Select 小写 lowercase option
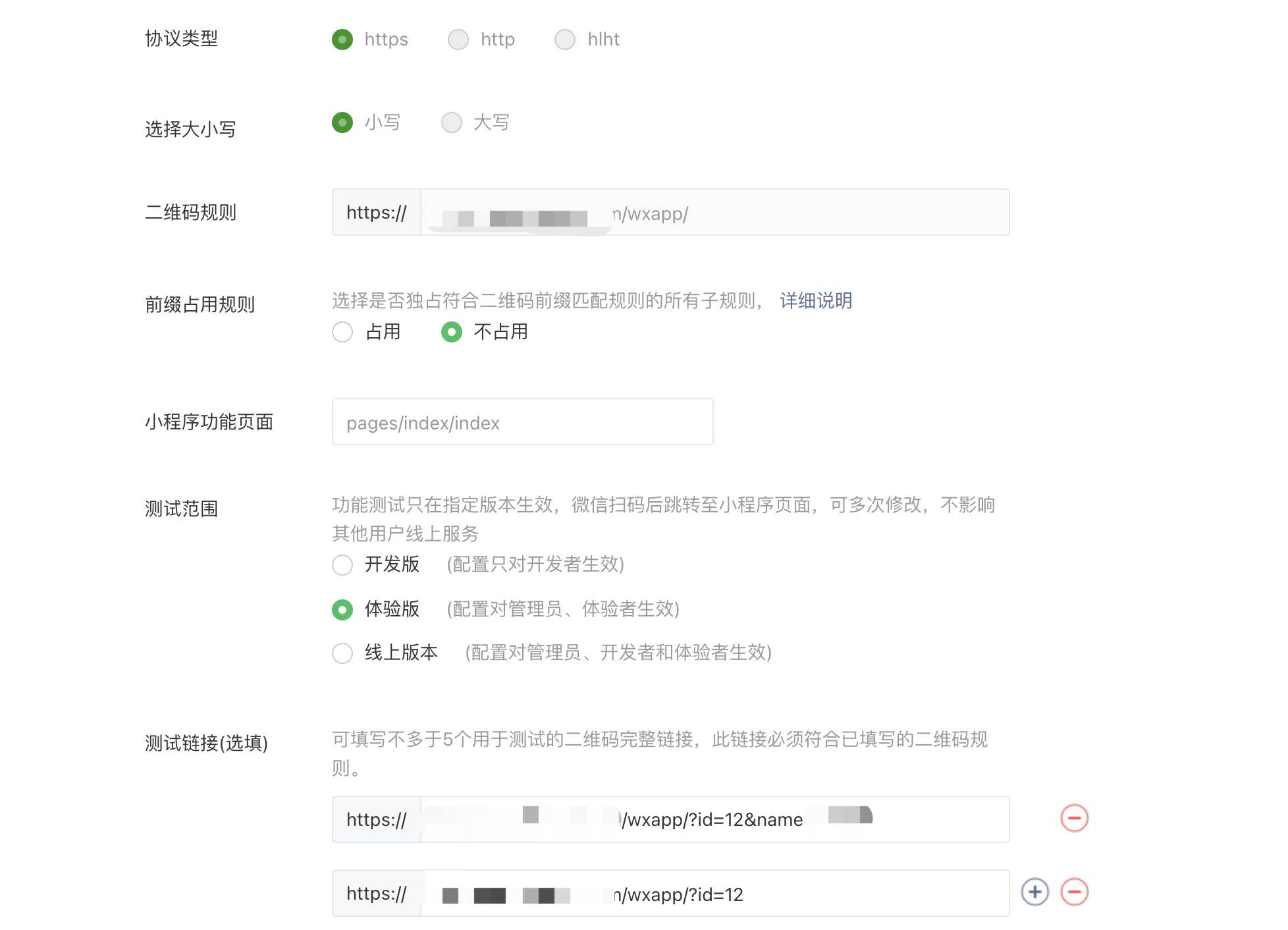This screenshot has height=930, width=1288. pos(342,123)
